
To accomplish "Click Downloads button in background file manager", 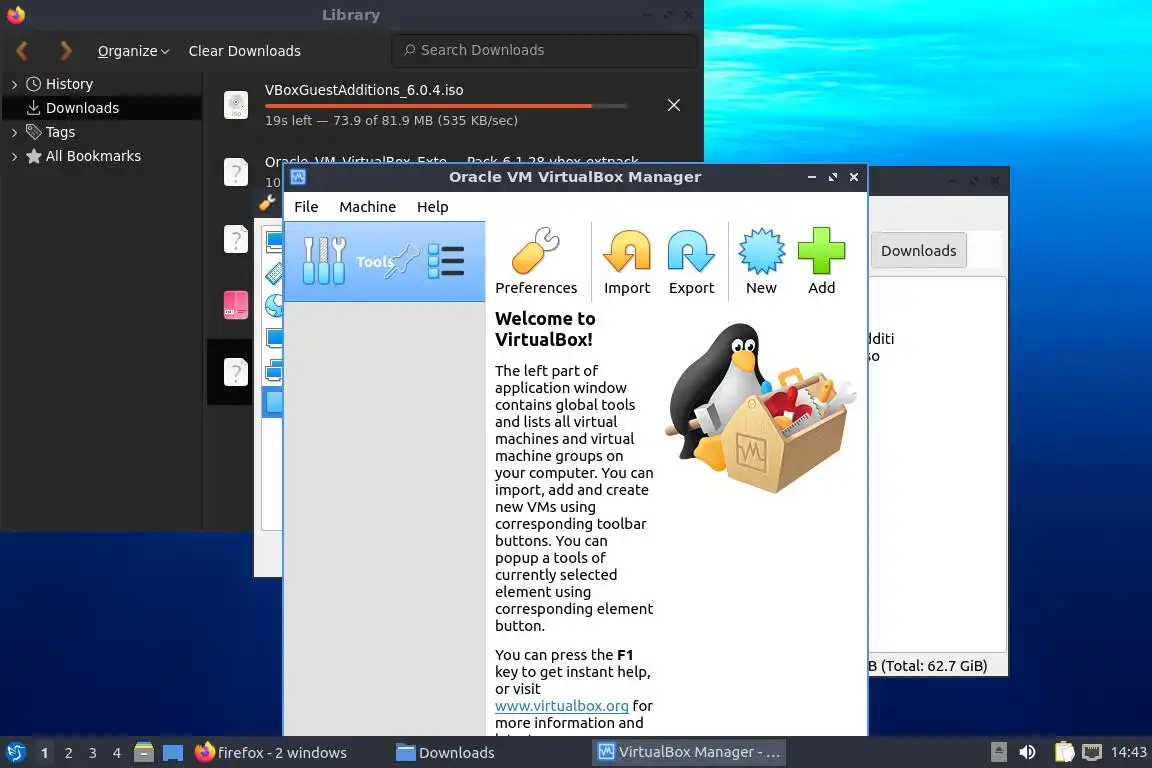I will (918, 251).
